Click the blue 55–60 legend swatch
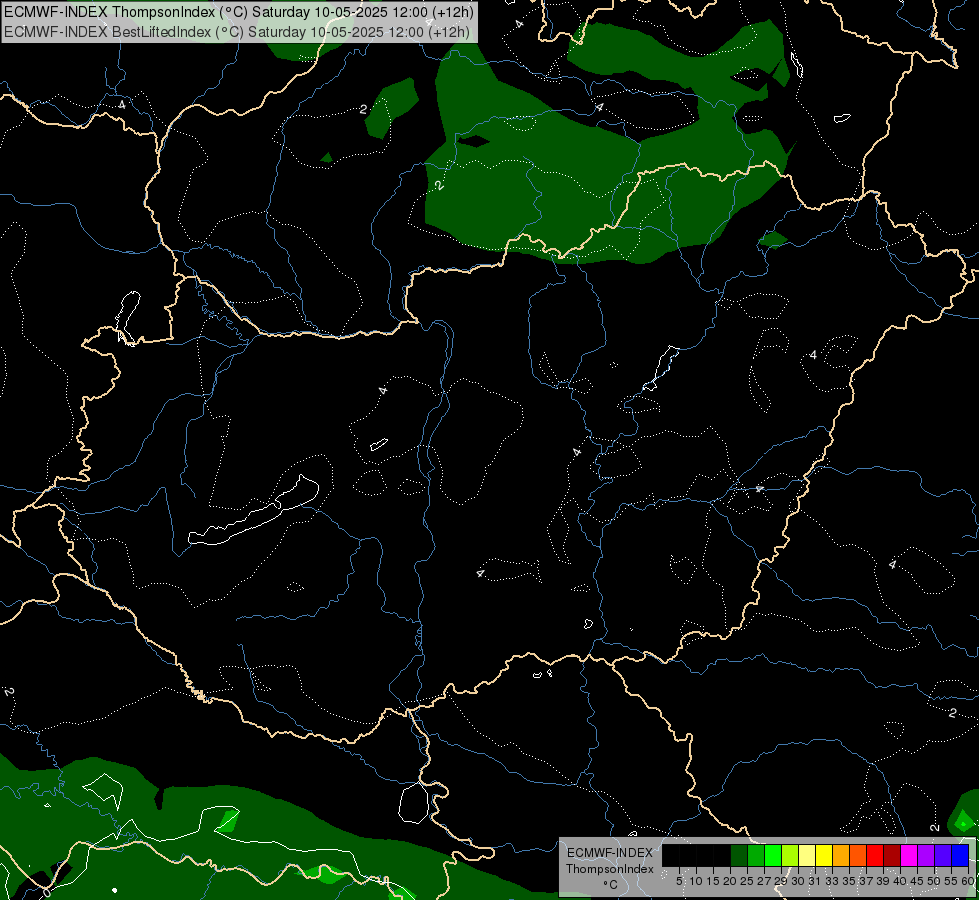 tap(960, 855)
